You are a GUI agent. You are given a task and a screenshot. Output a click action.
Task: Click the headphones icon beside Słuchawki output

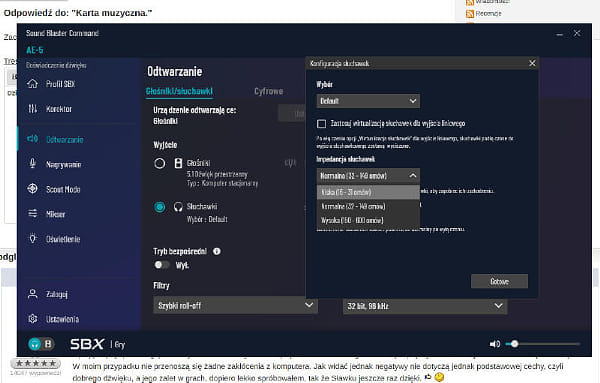pos(178,207)
